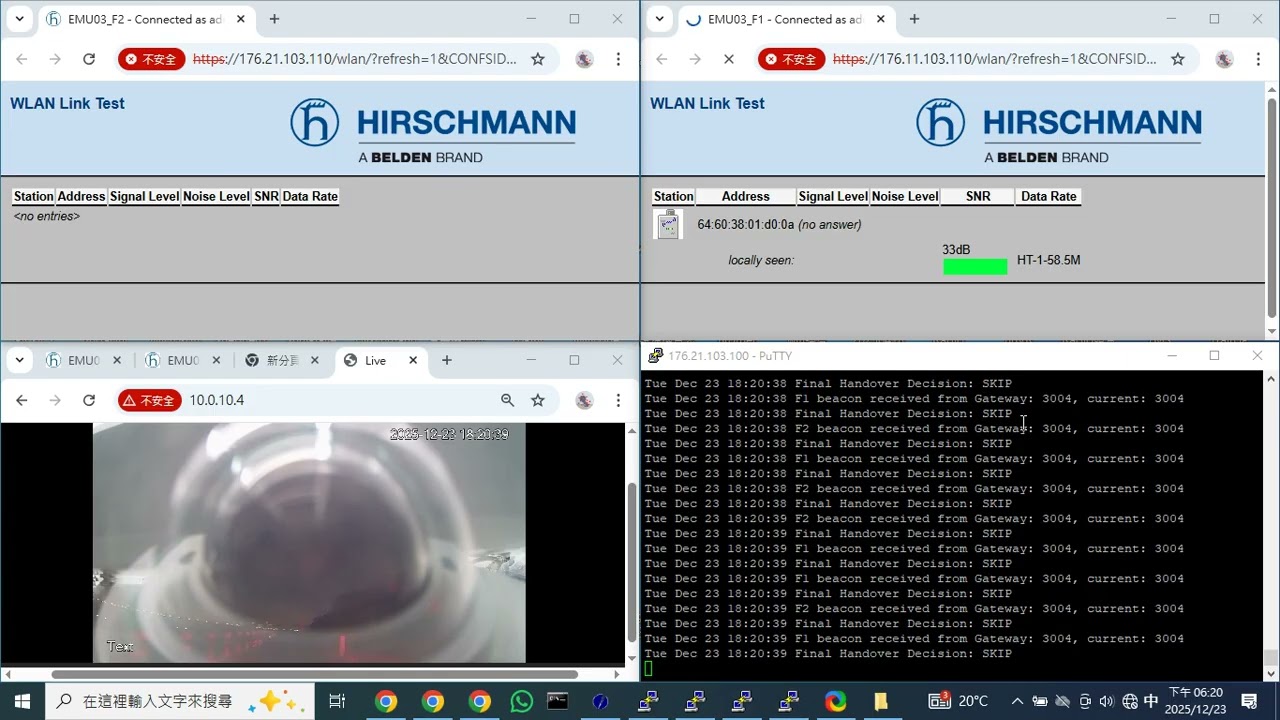
Task: Click vertical scrollbar in EMU03_F1 window
Action: [1272, 210]
